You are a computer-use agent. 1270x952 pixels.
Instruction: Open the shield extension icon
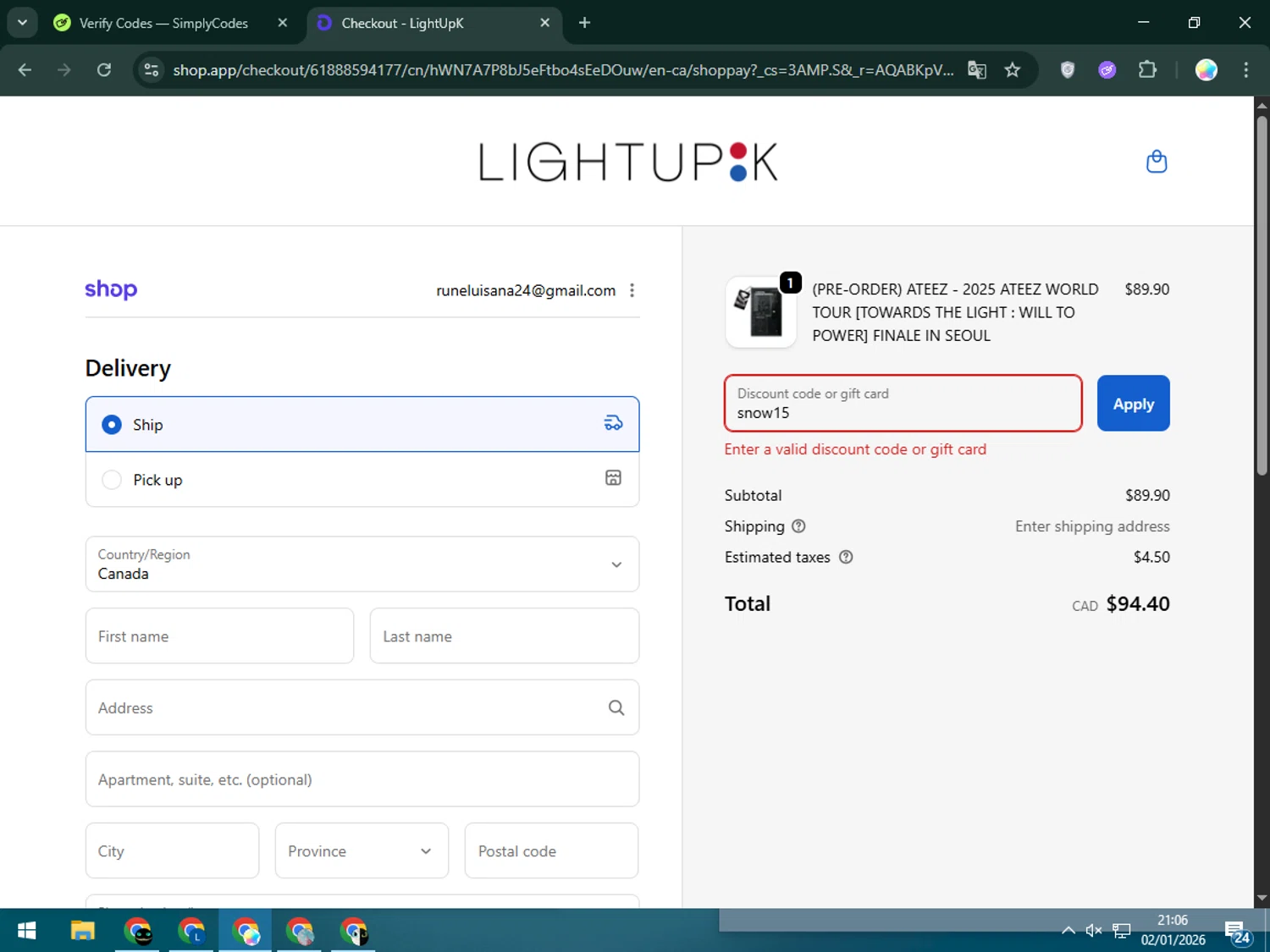(1068, 70)
